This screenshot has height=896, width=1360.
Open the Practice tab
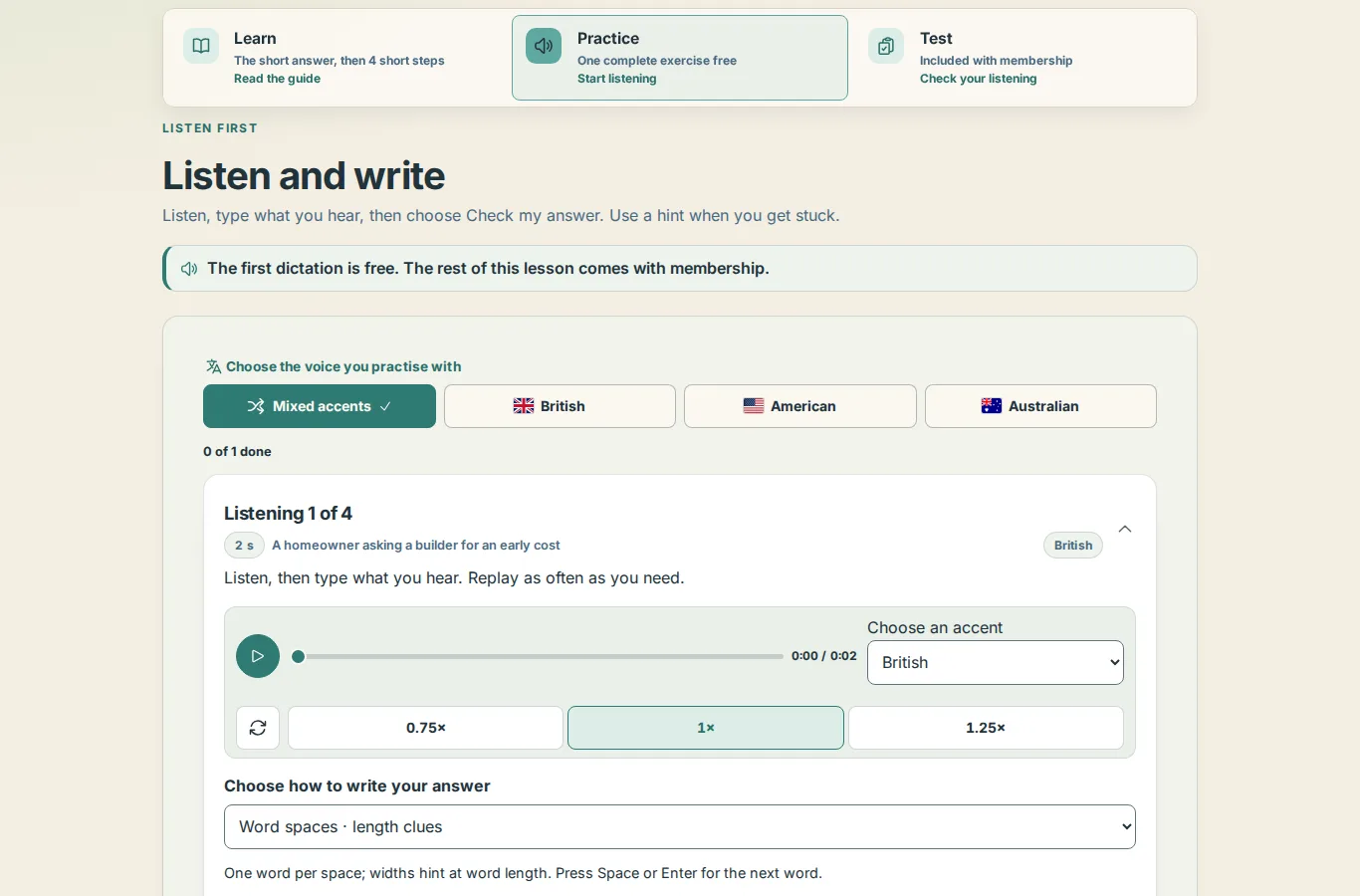tap(680, 58)
